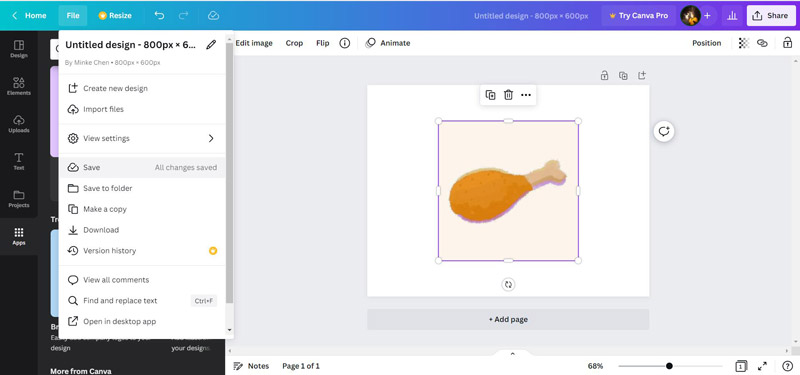Image resolution: width=800 pixels, height=375 pixels.
Task: Delete the selected image with trash icon
Action: pyautogui.click(x=508, y=95)
